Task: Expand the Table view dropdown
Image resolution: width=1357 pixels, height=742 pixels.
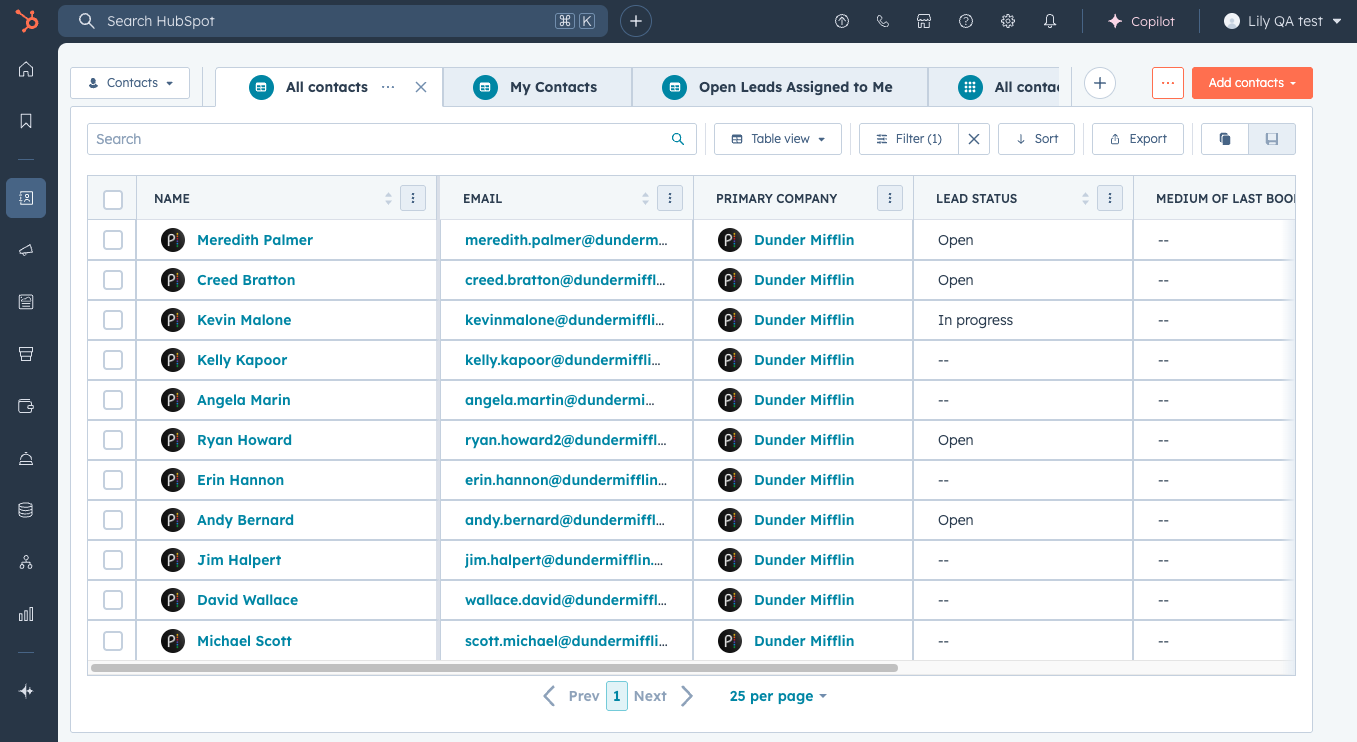Action: tap(778, 139)
